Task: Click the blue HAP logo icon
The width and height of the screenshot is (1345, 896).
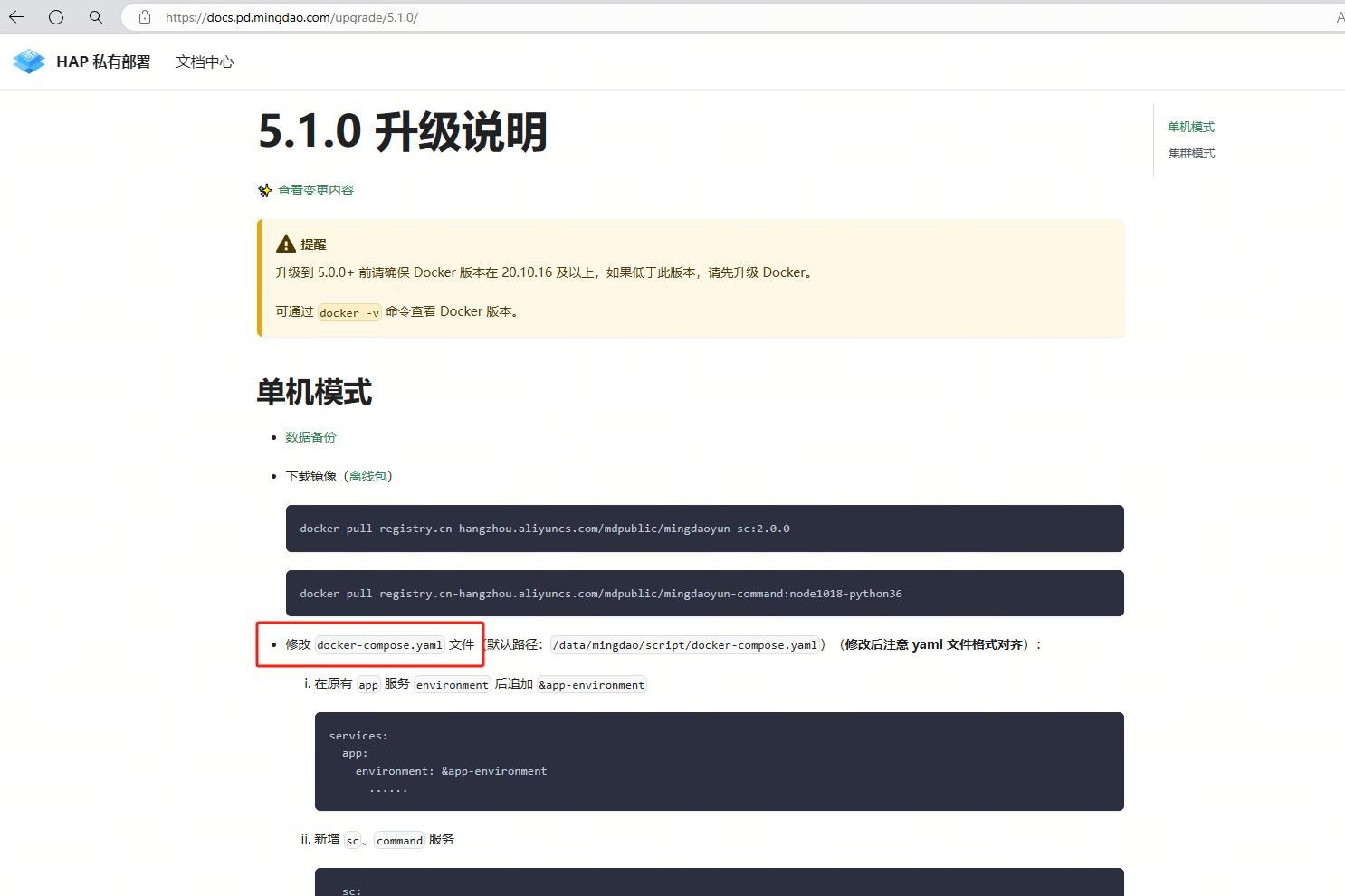Action: 29,62
